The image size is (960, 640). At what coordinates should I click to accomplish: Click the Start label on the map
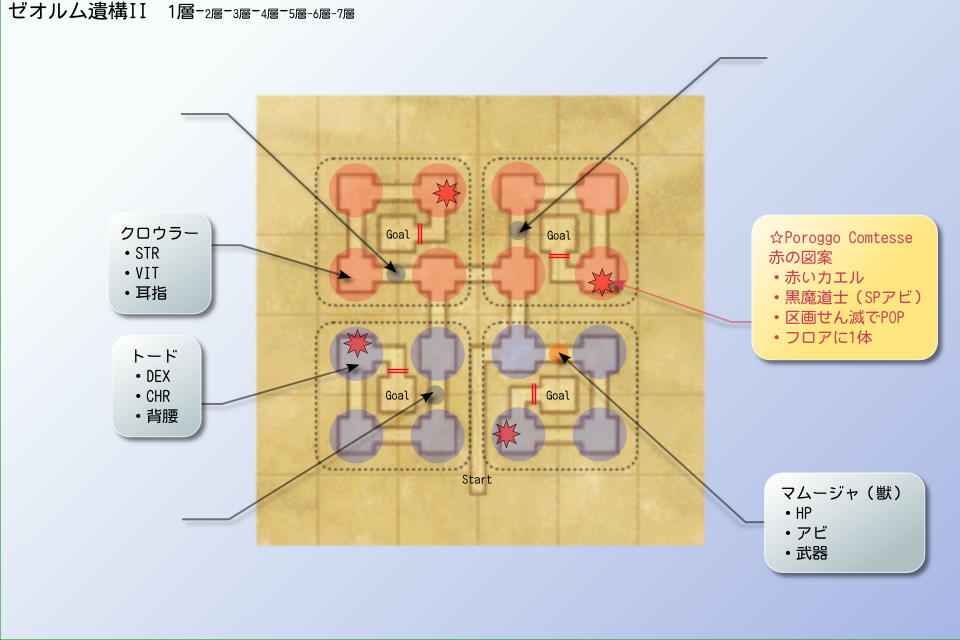coord(477,480)
